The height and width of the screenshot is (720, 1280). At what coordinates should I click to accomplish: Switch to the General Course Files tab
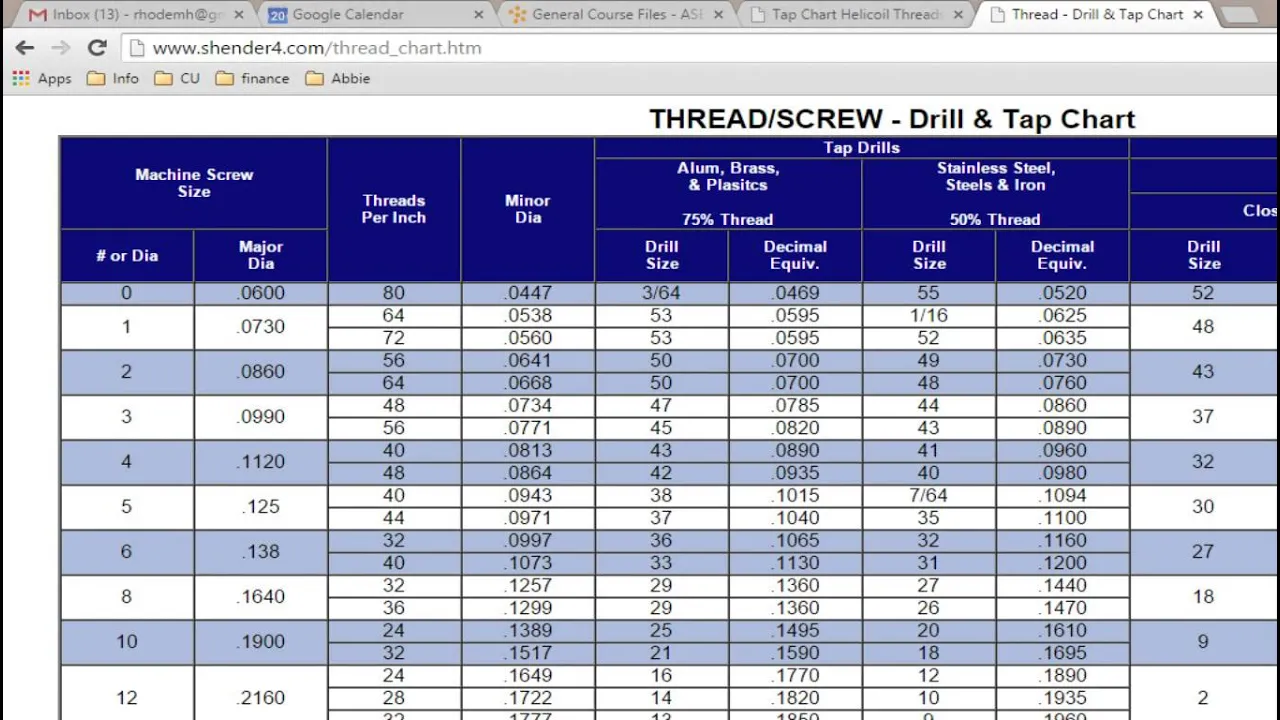tap(616, 15)
